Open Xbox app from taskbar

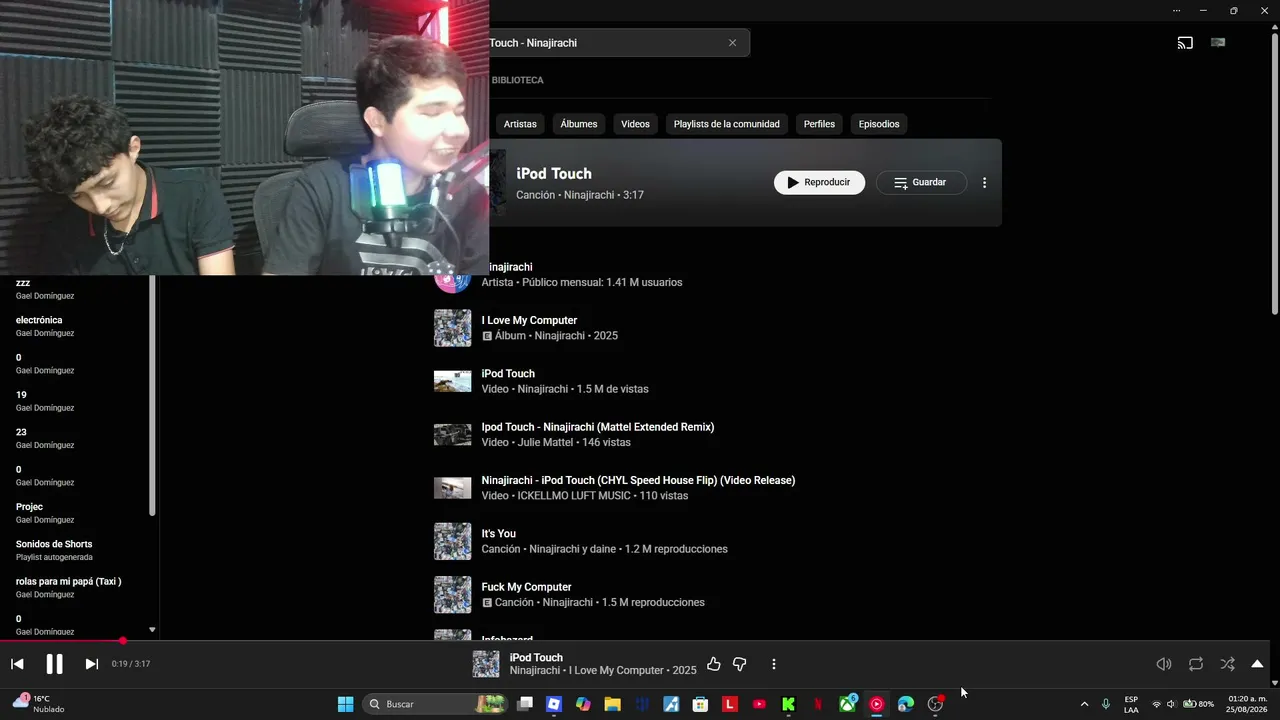pyautogui.click(x=847, y=704)
